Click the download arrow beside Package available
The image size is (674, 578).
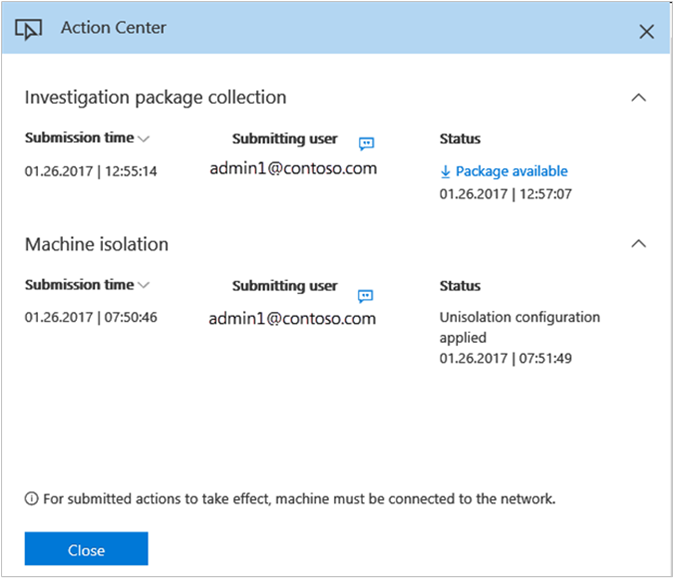446,172
